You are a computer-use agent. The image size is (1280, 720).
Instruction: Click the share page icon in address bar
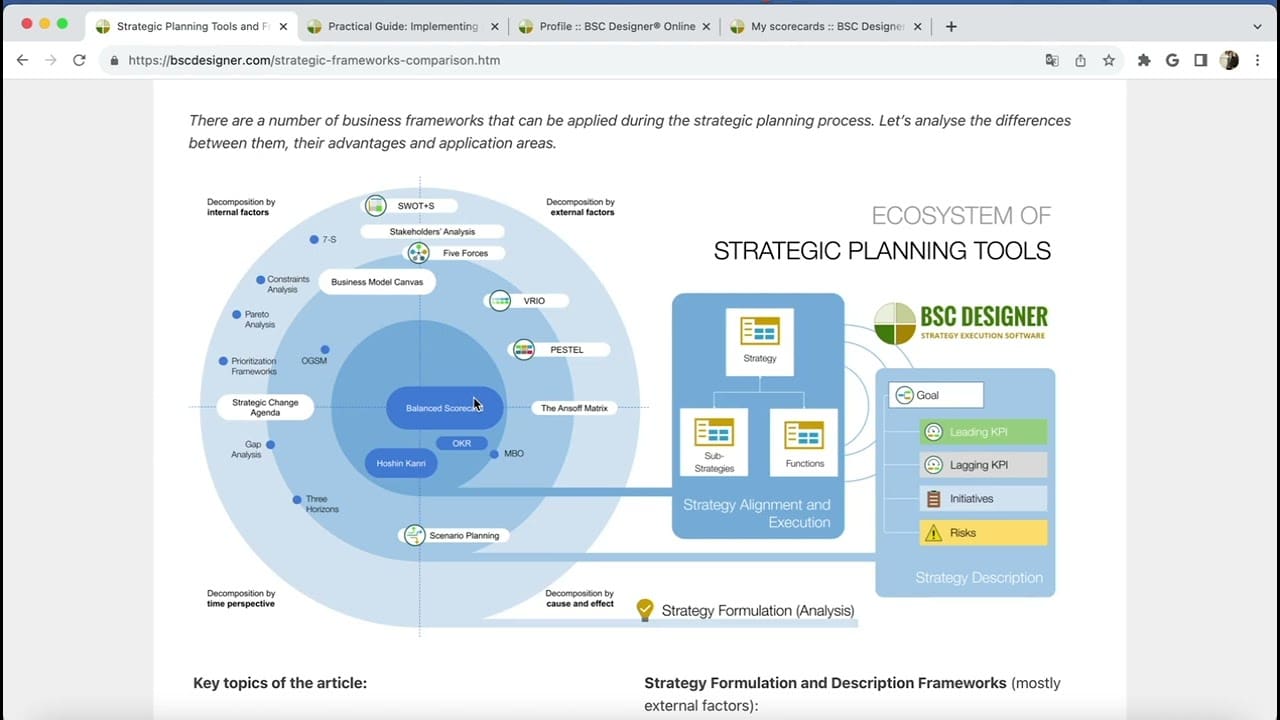tap(1080, 60)
